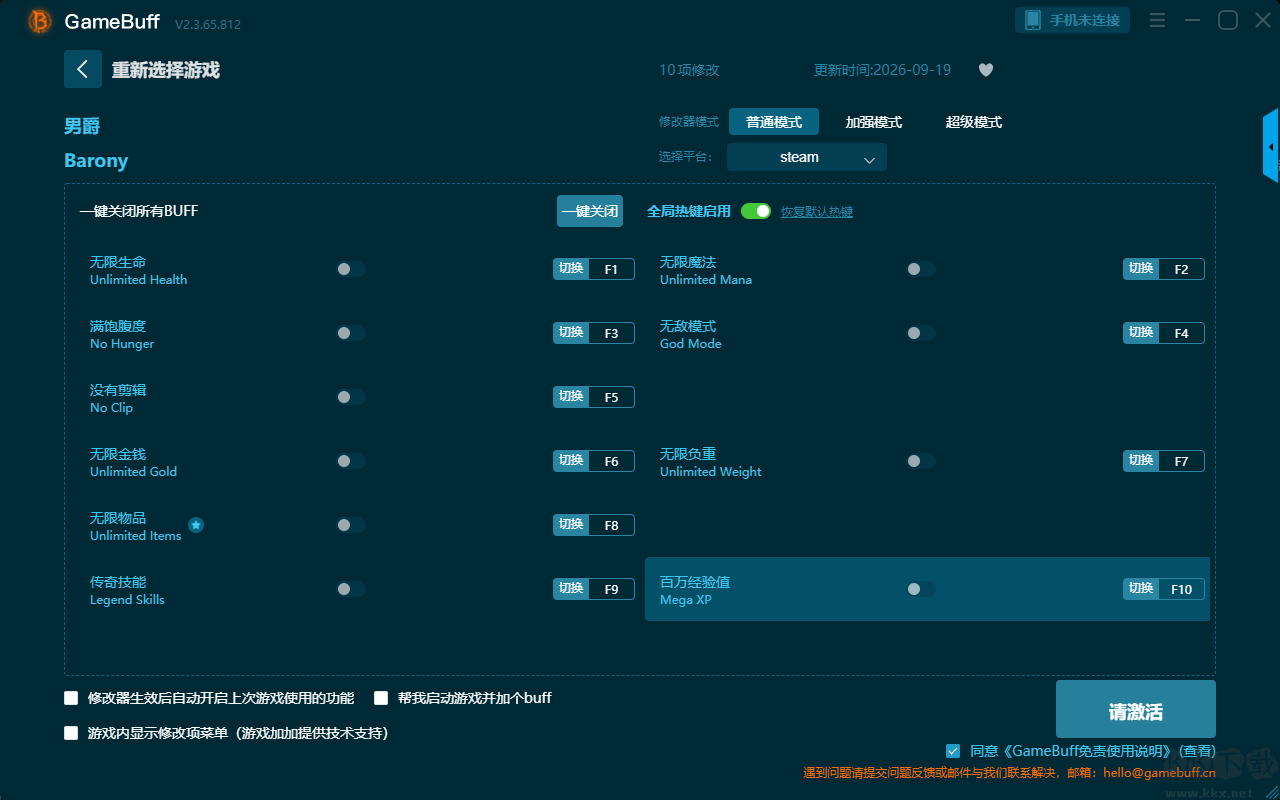Click the update time 2026-09-19 text

pyautogui.click(x=883, y=70)
